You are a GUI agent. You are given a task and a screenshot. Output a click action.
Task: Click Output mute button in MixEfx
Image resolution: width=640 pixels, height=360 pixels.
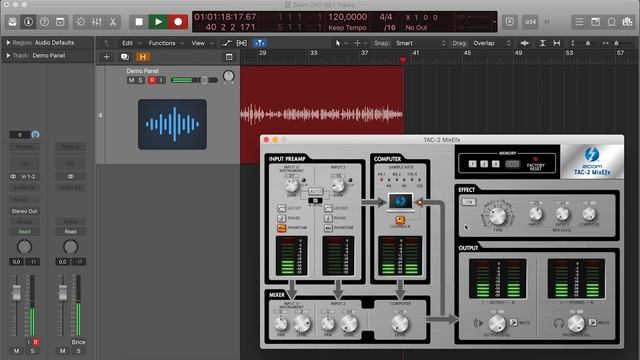click(x=513, y=322)
